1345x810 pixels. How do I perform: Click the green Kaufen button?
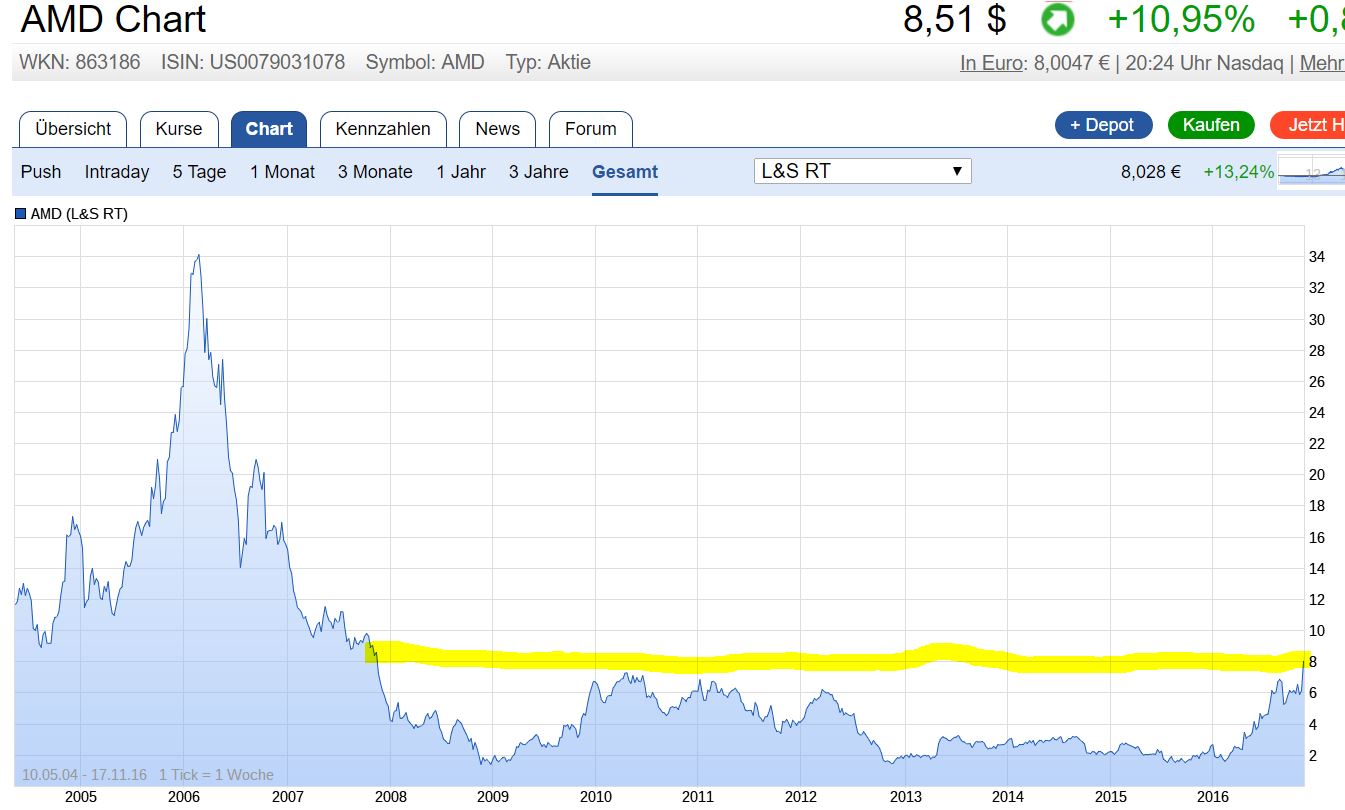pyautogui.click(x=1211, y=125)
